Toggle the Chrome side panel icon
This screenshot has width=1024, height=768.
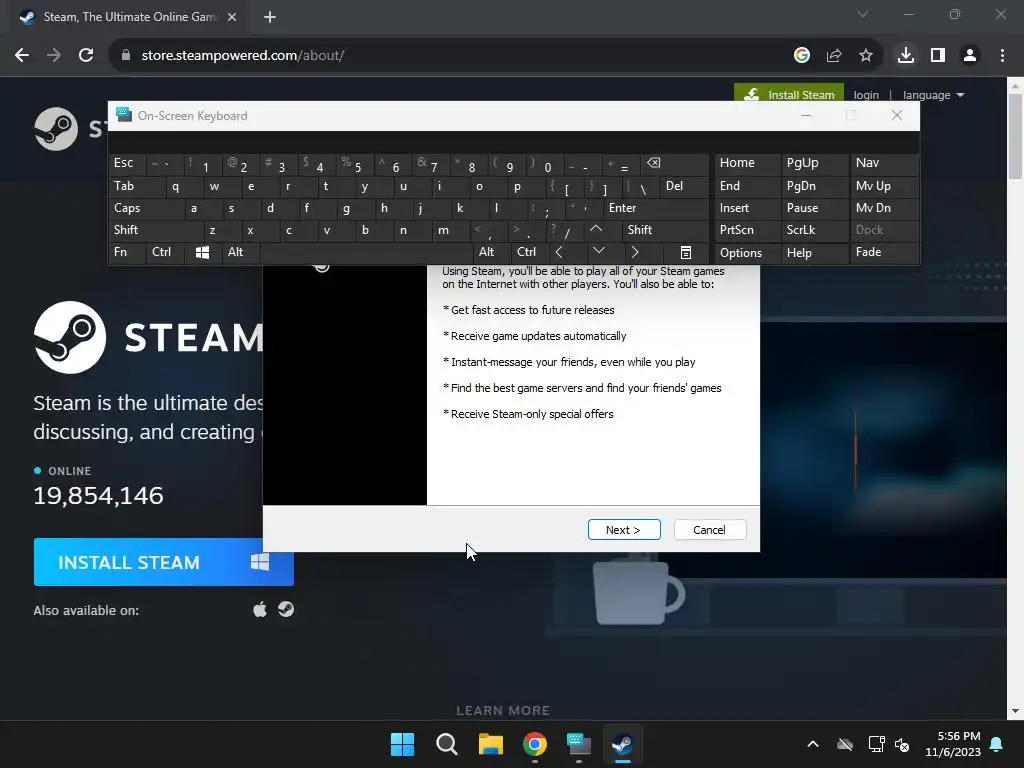(937, 56)
